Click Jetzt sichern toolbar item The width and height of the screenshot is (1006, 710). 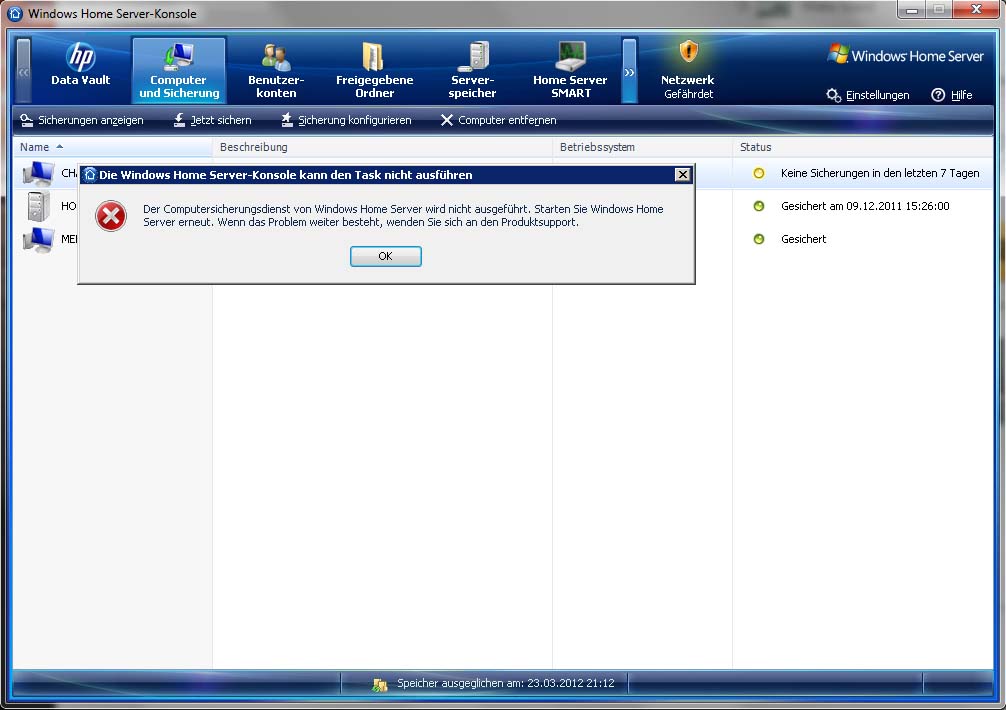coord(212,120)
